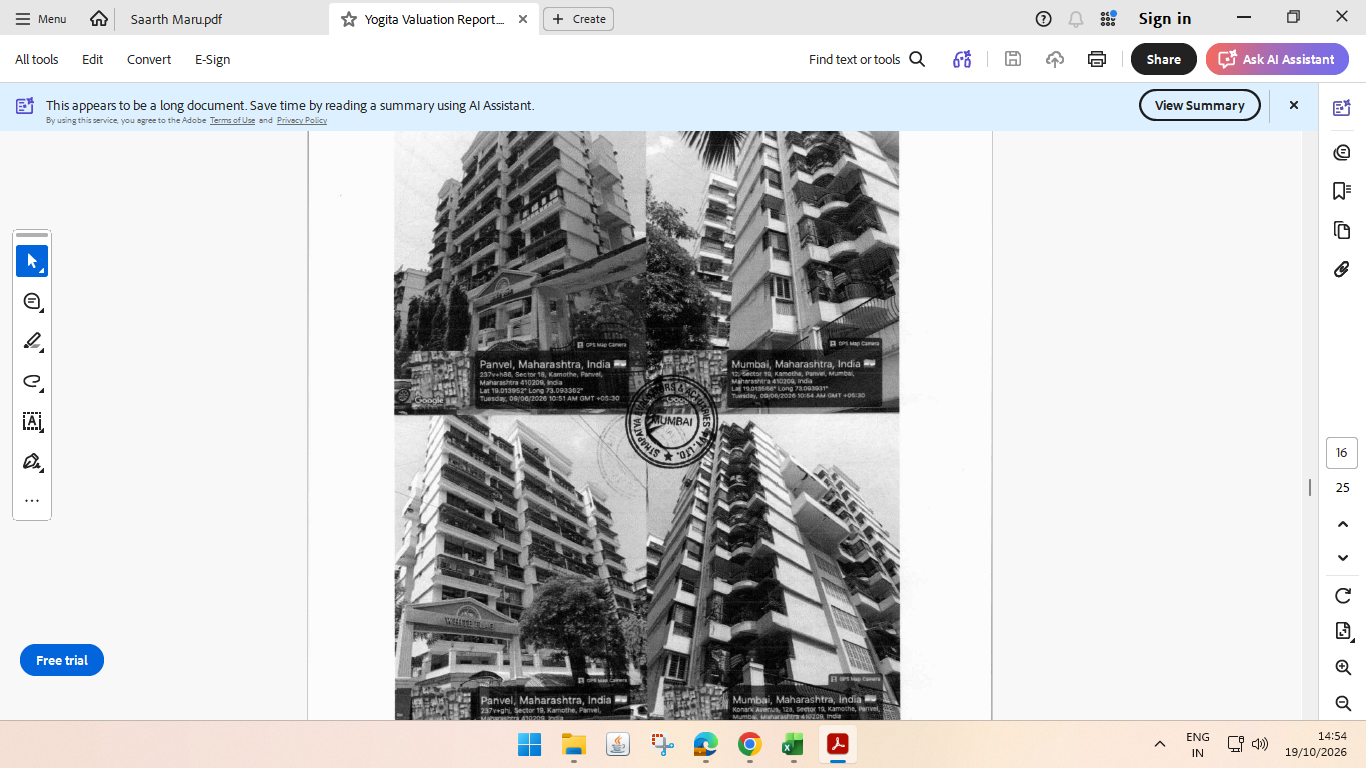This screenshot has height=768, width=1366.
Task: Click the AI link generation toolbar icon
Action: [962, 59]
